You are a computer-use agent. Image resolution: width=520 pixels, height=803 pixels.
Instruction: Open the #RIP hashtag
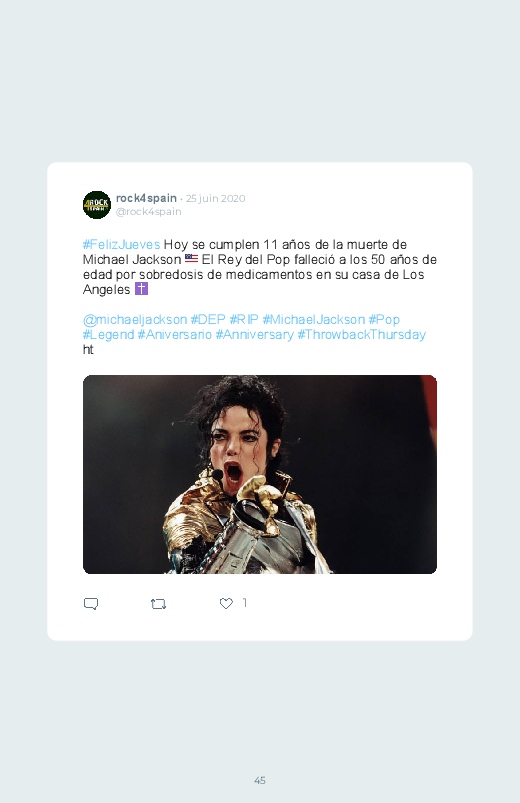click(244, 320)
